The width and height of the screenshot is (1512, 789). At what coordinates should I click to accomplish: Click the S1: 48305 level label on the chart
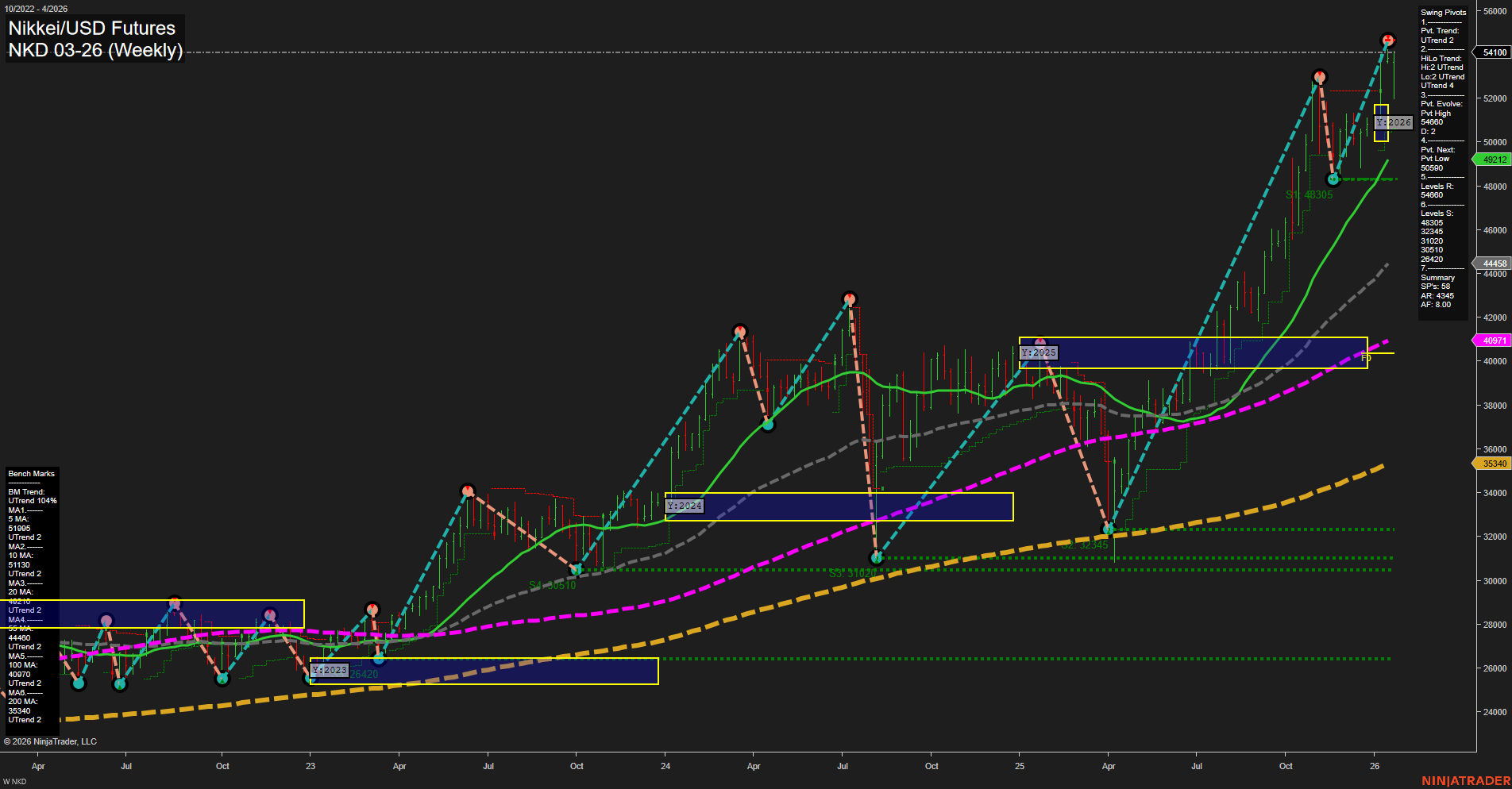[x=1310, y=194]
